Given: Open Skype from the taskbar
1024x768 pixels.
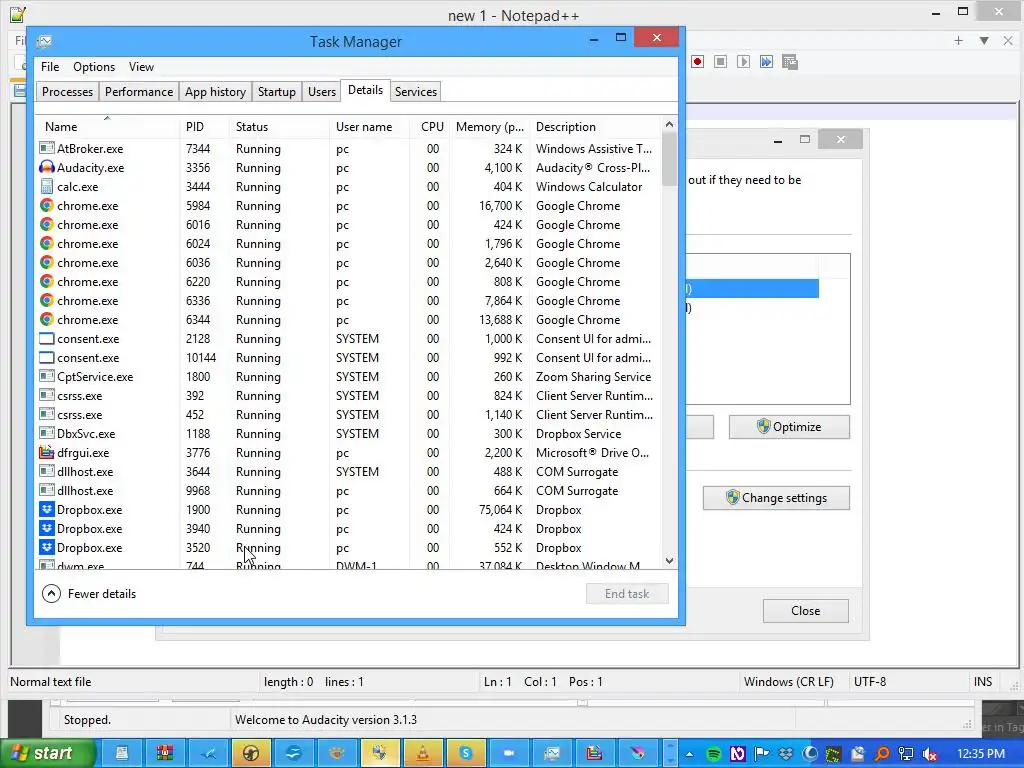Looking at the screenshot, I should (x=466, y=754).
